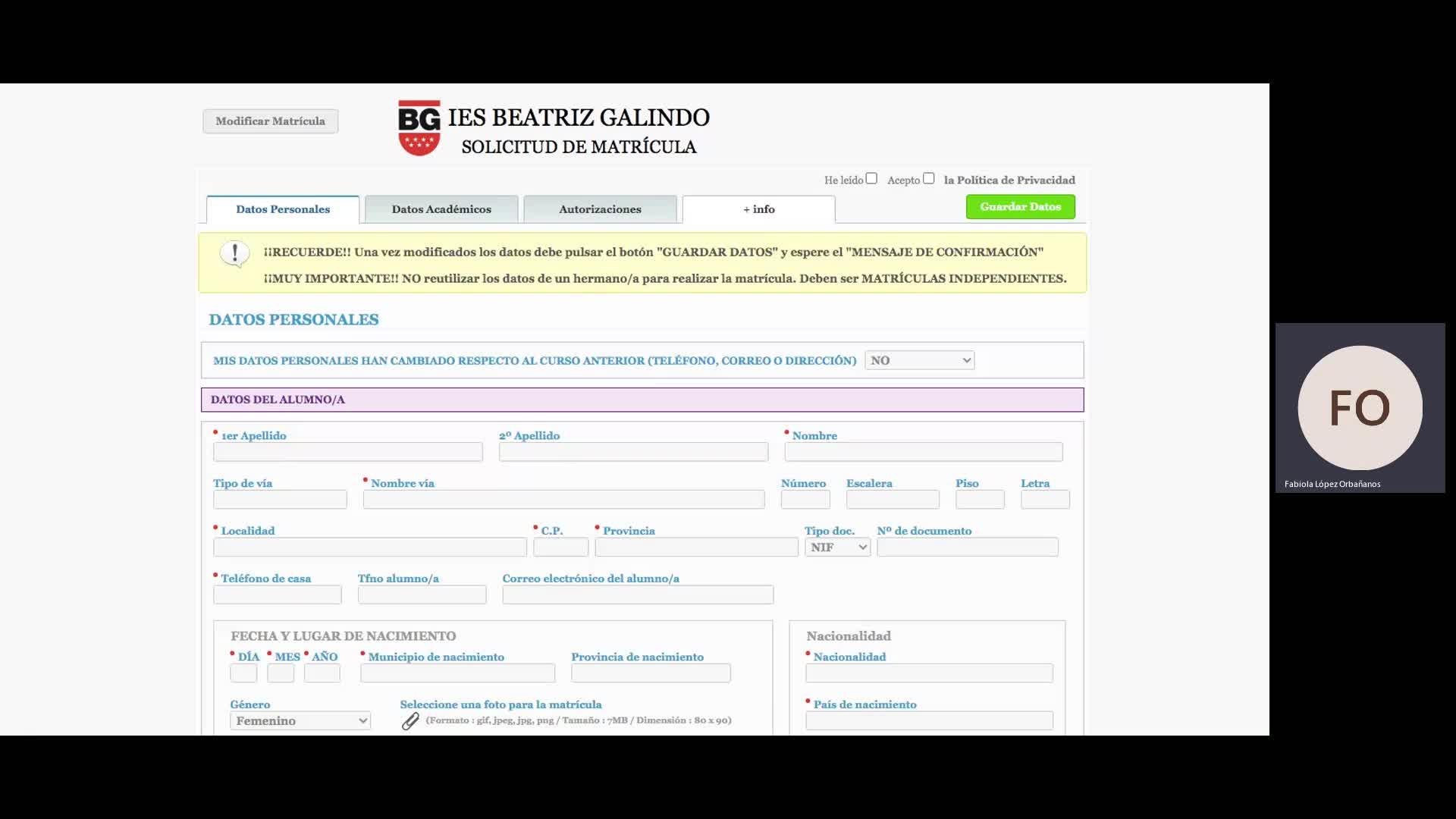Open the Género Femenino dropdown

coord(300,721)
